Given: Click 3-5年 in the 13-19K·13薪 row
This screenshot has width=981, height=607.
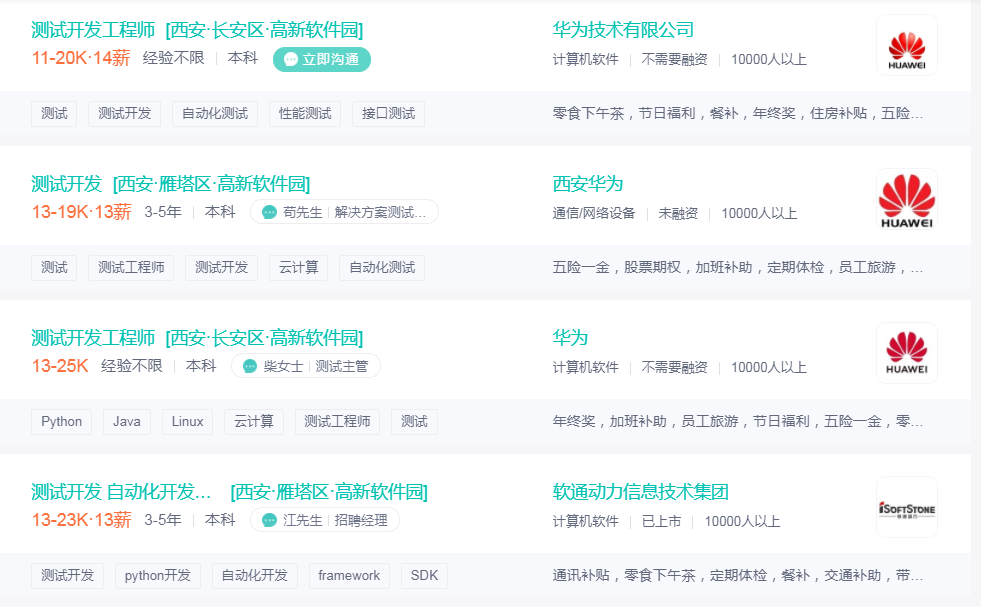Looking at the screenshot, I should pyautogui.click(x=163, y=212).
